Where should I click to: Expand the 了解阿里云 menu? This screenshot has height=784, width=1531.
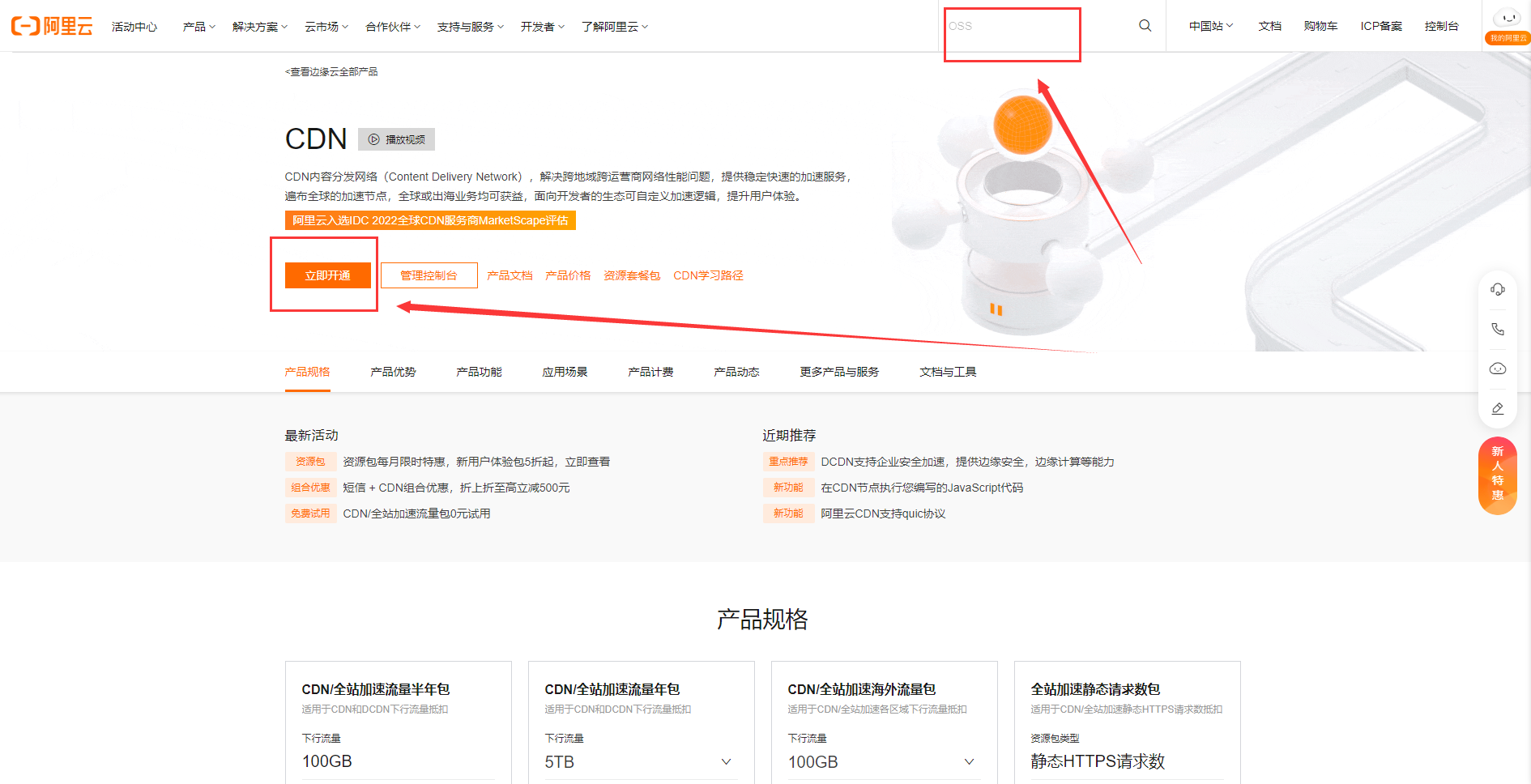615,27
